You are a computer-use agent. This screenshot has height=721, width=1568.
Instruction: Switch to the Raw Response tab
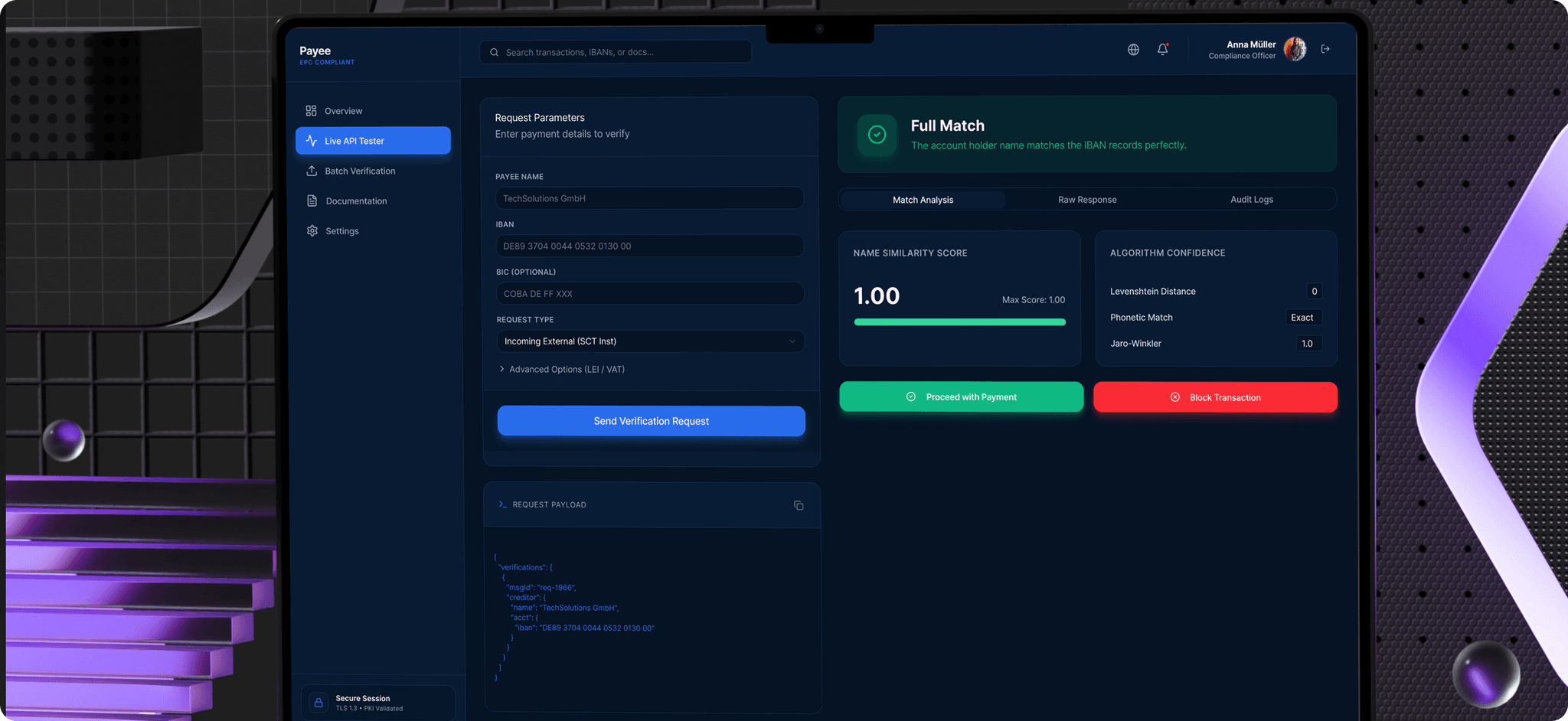[1086, 199]
